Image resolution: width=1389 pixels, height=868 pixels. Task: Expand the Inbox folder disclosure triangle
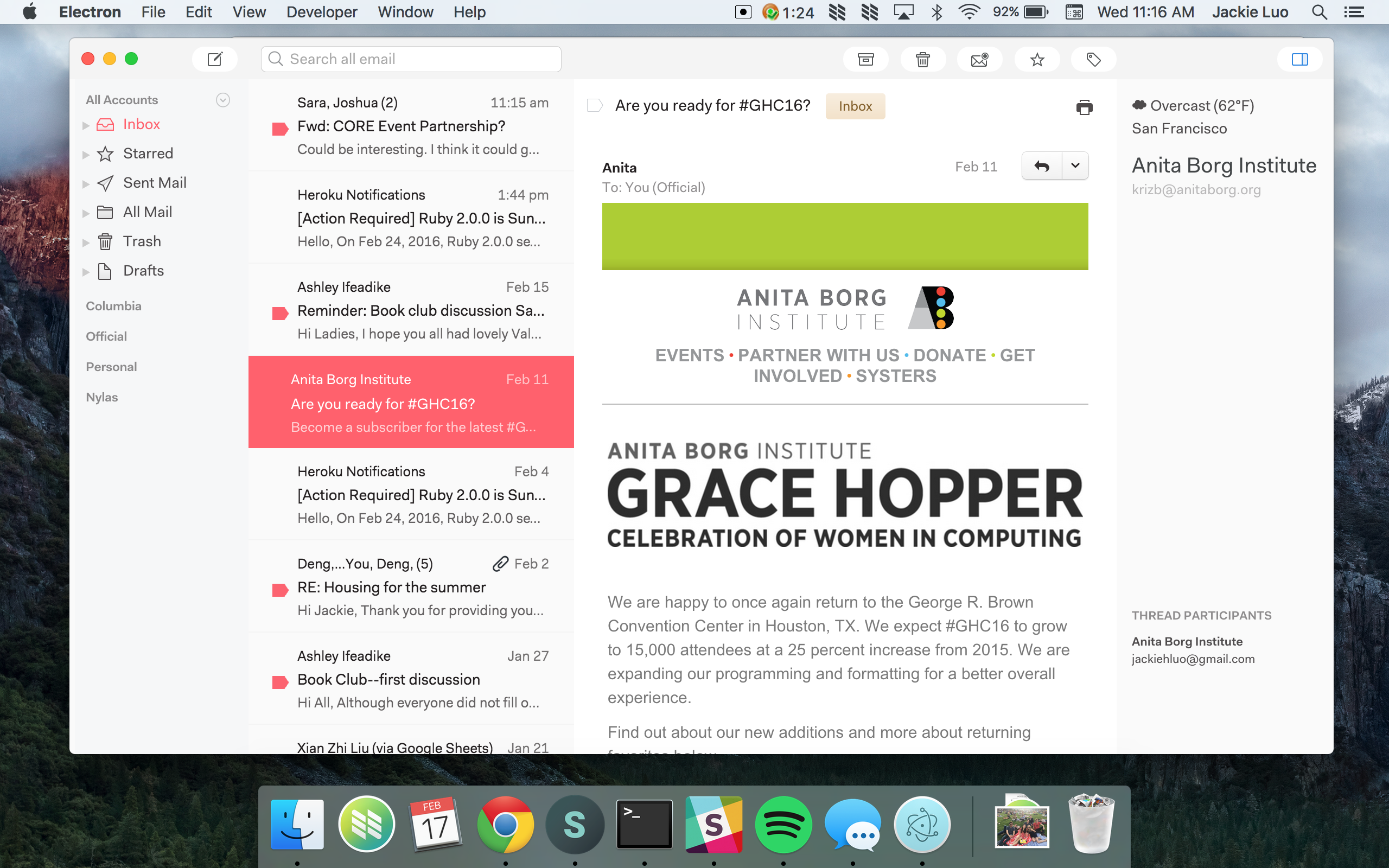(86, 125)
